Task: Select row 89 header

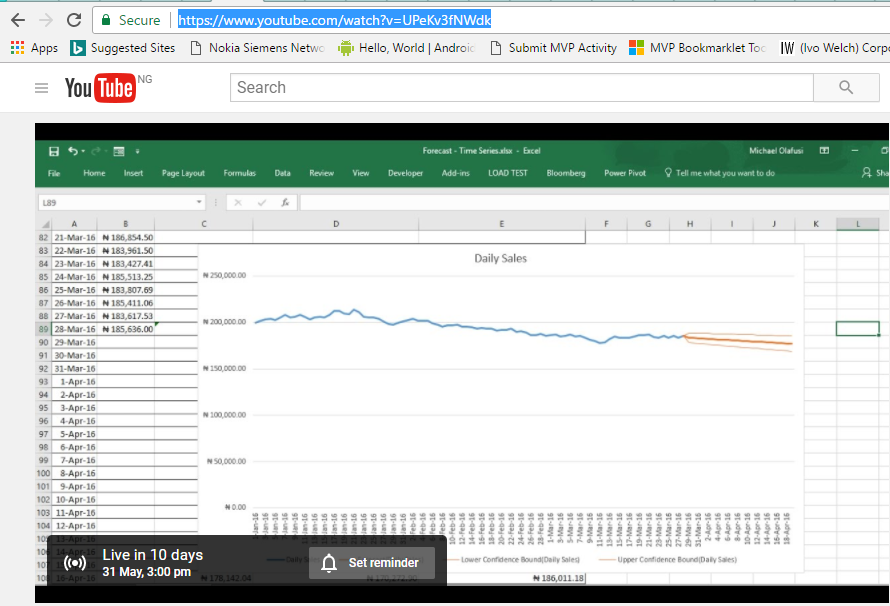Action: pos(44,329)
